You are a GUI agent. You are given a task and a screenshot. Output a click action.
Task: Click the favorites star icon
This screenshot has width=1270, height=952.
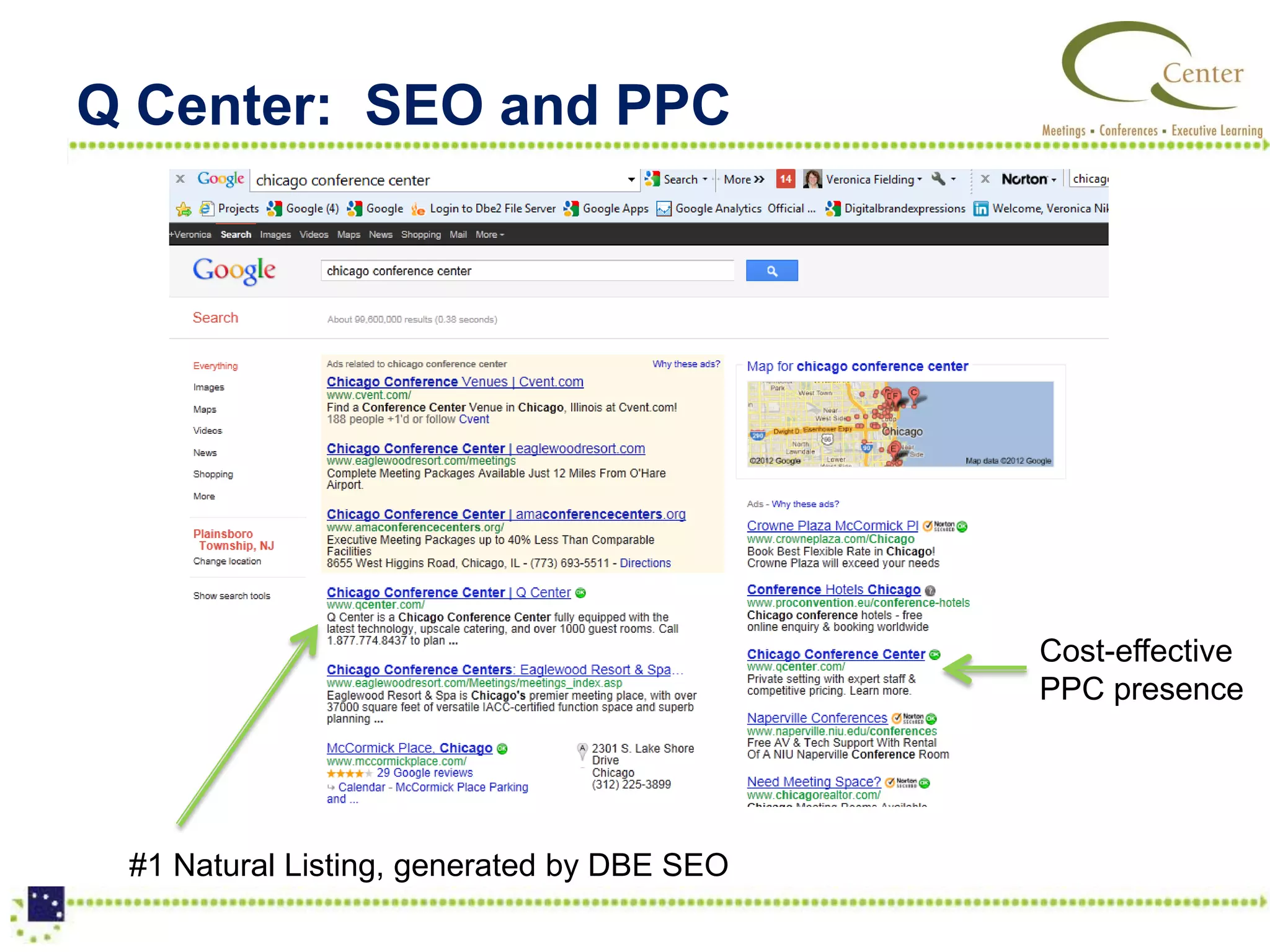tap(184, 209)
